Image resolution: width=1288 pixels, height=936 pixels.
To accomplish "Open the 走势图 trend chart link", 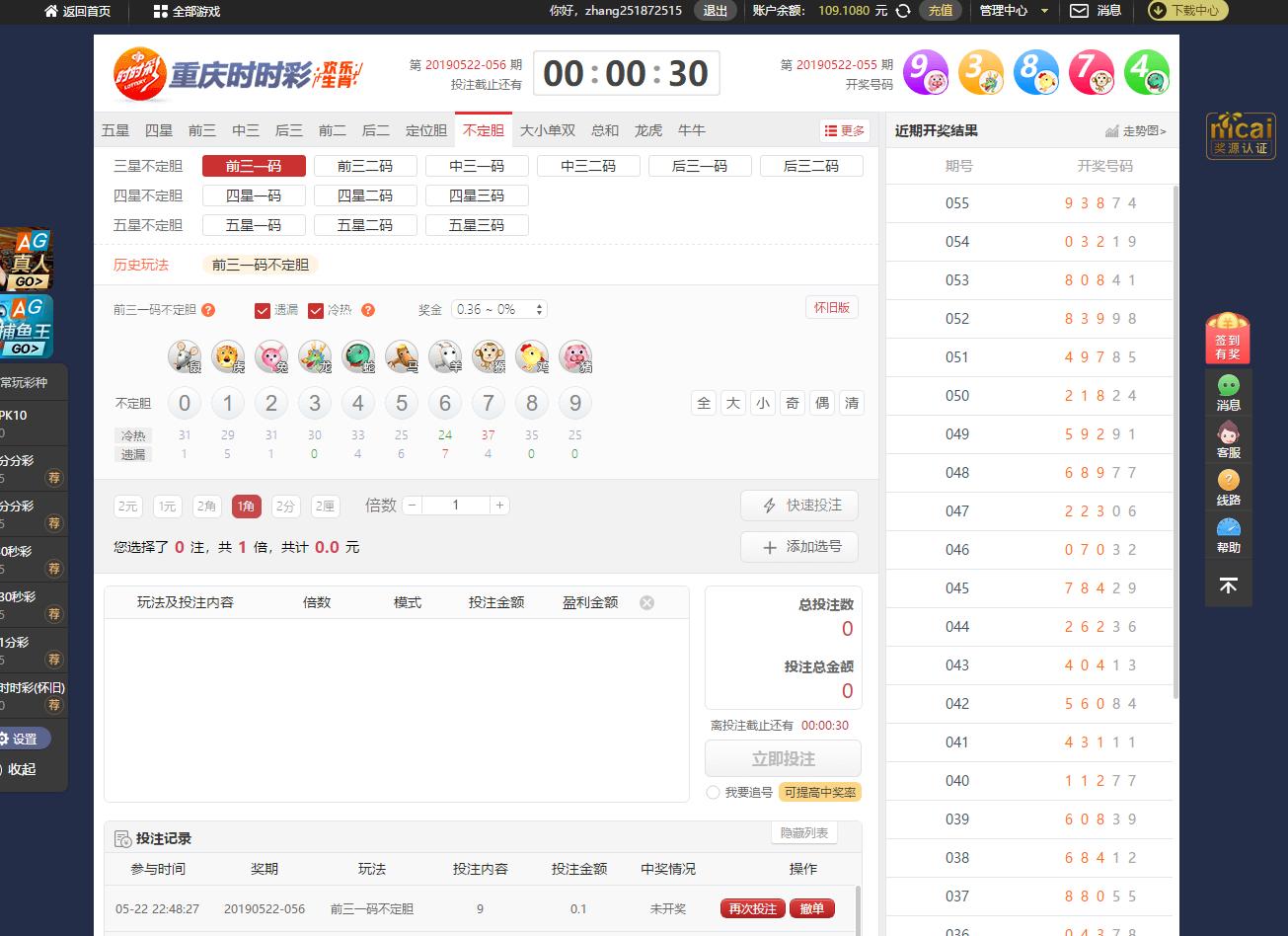I will pyautogui.click(x=1136, y=131).
